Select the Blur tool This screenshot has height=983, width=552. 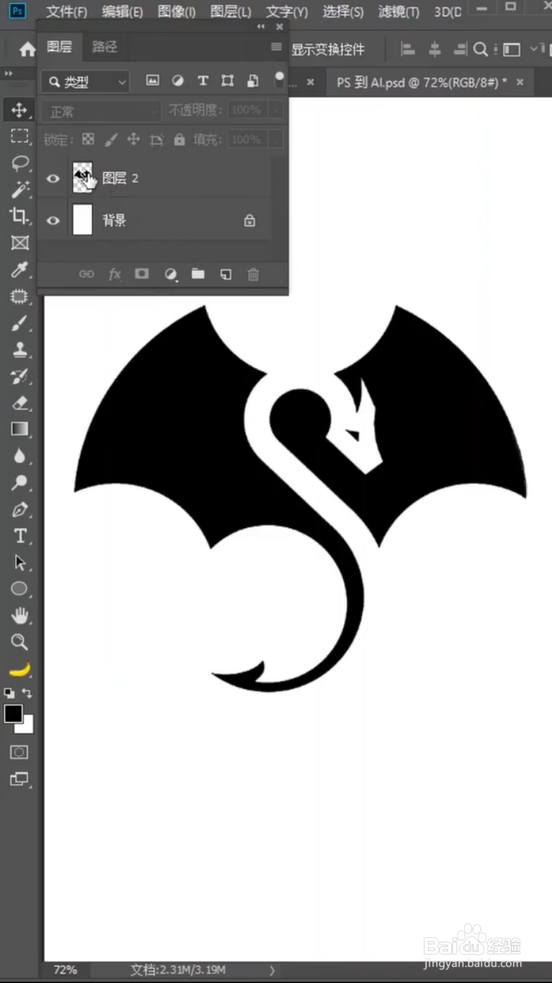pos(19,456)
